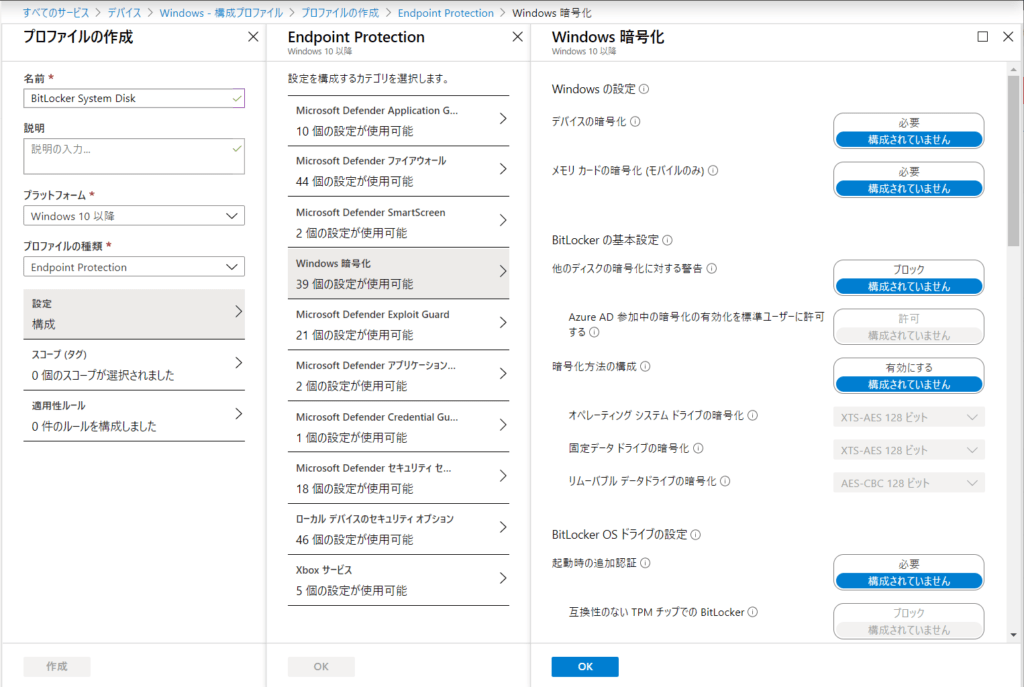Go to デバイス breadcrumb
Viewport: 1024px width, 687px height.
pos(124,13)
